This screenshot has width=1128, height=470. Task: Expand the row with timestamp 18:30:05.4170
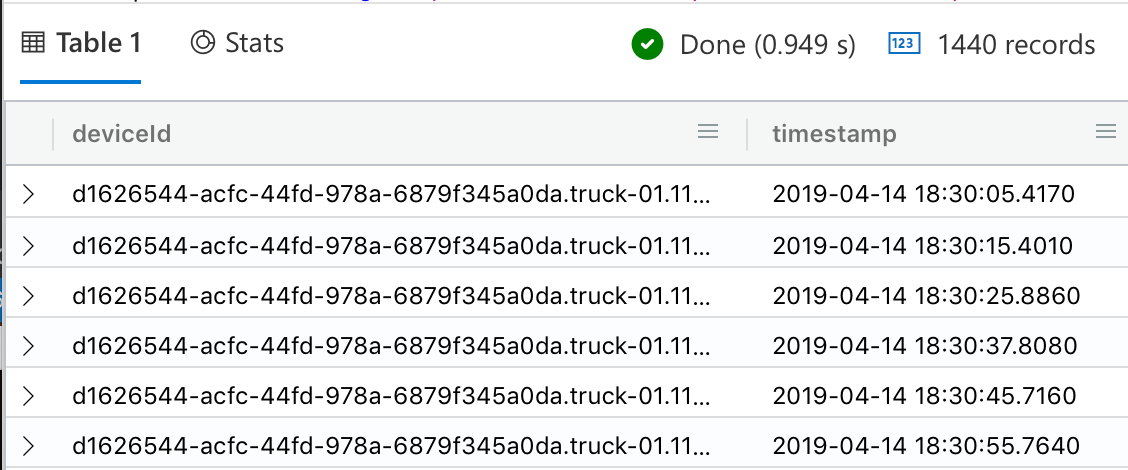[28, 194]
